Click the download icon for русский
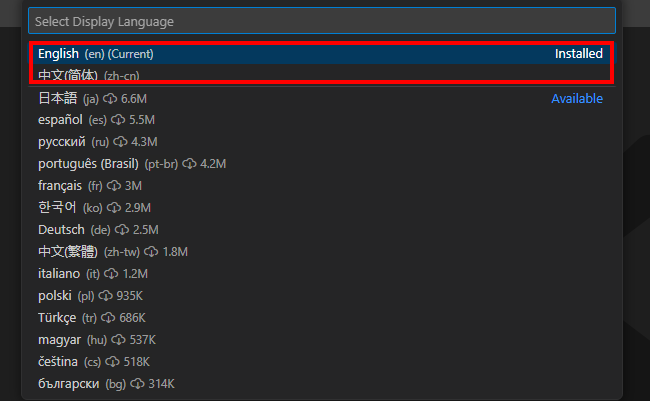 pos(120,142)
